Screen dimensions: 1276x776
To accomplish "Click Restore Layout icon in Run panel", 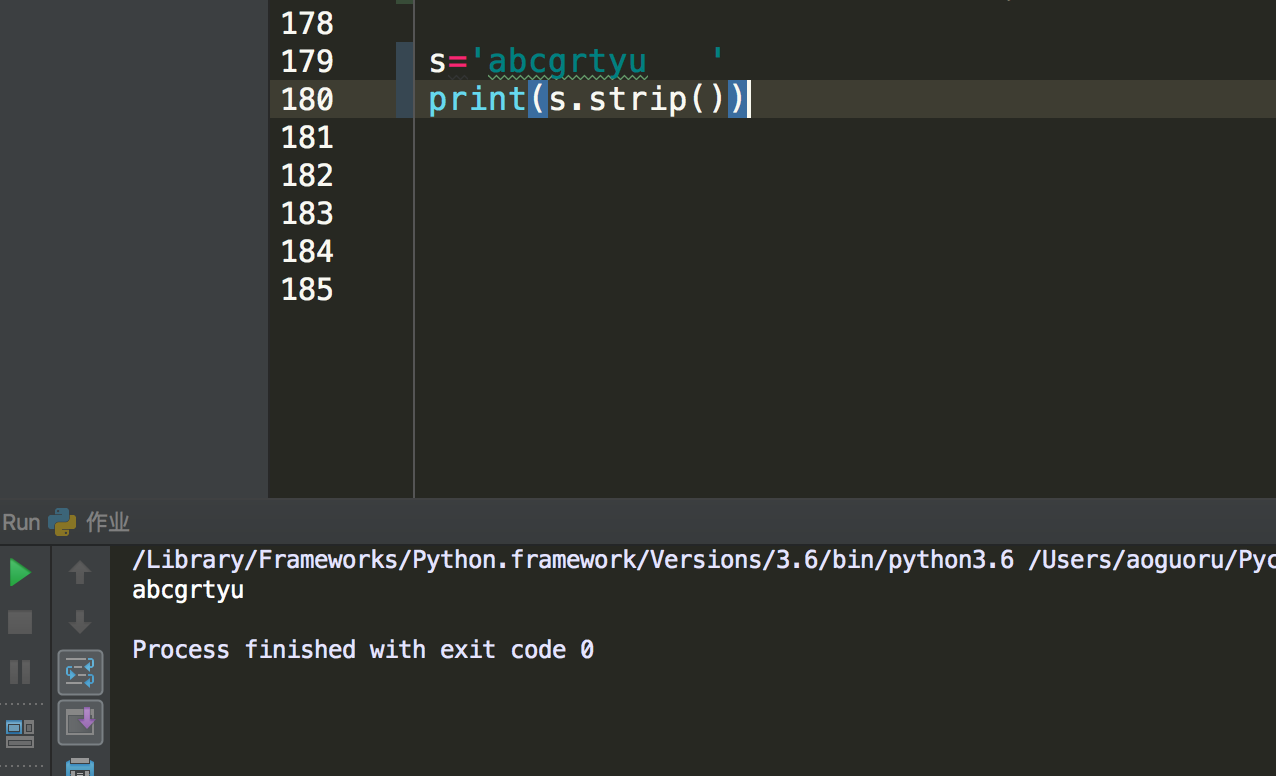I will point(20,733).
